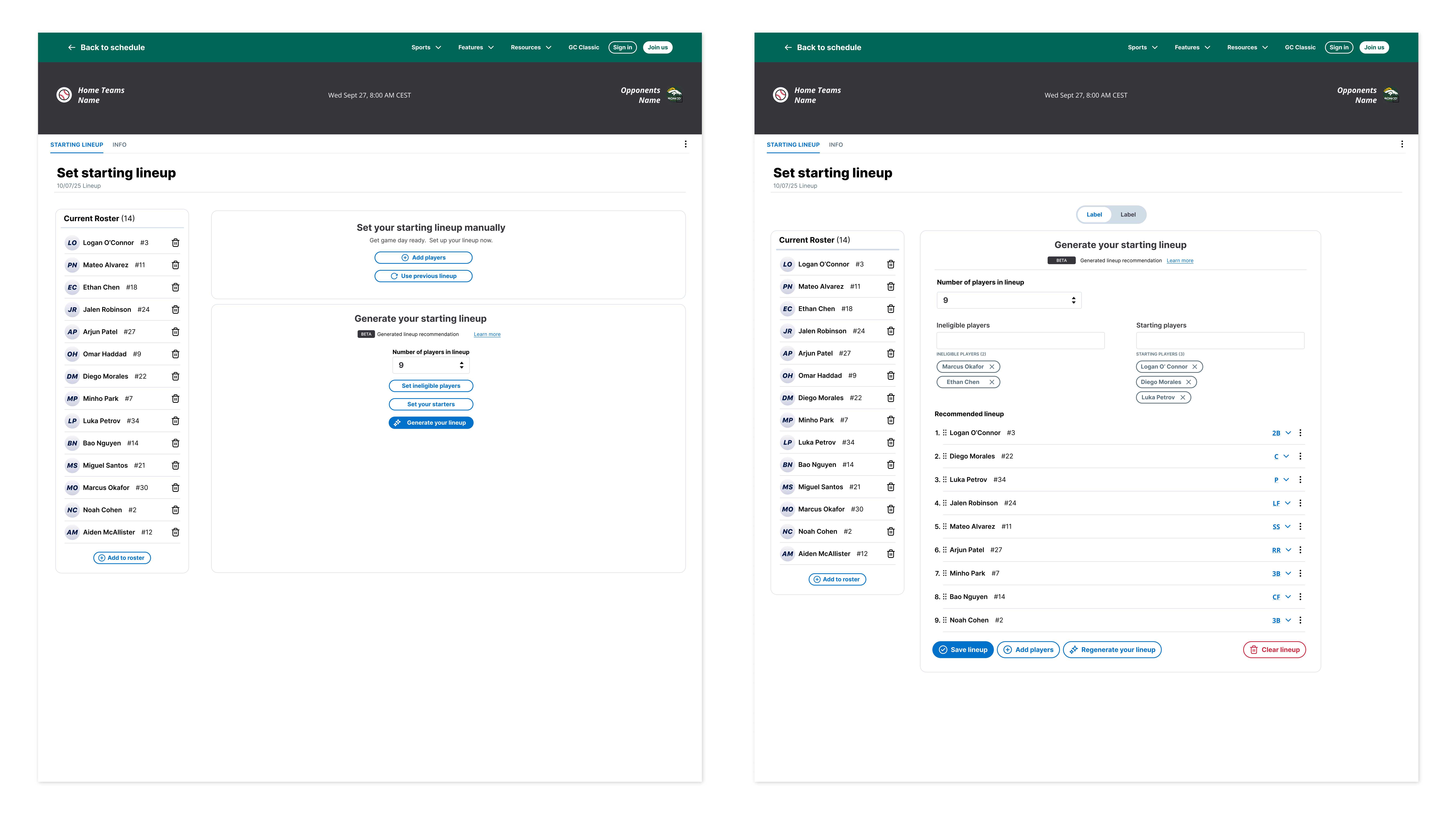
Task: Click trash icon for Aiden McAllister, left mockup
Action: [x=175, y=532]
